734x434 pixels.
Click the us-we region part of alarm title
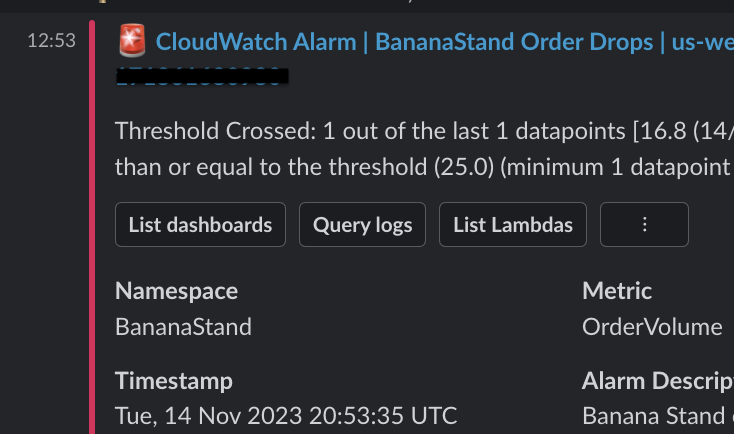(703, 42)
